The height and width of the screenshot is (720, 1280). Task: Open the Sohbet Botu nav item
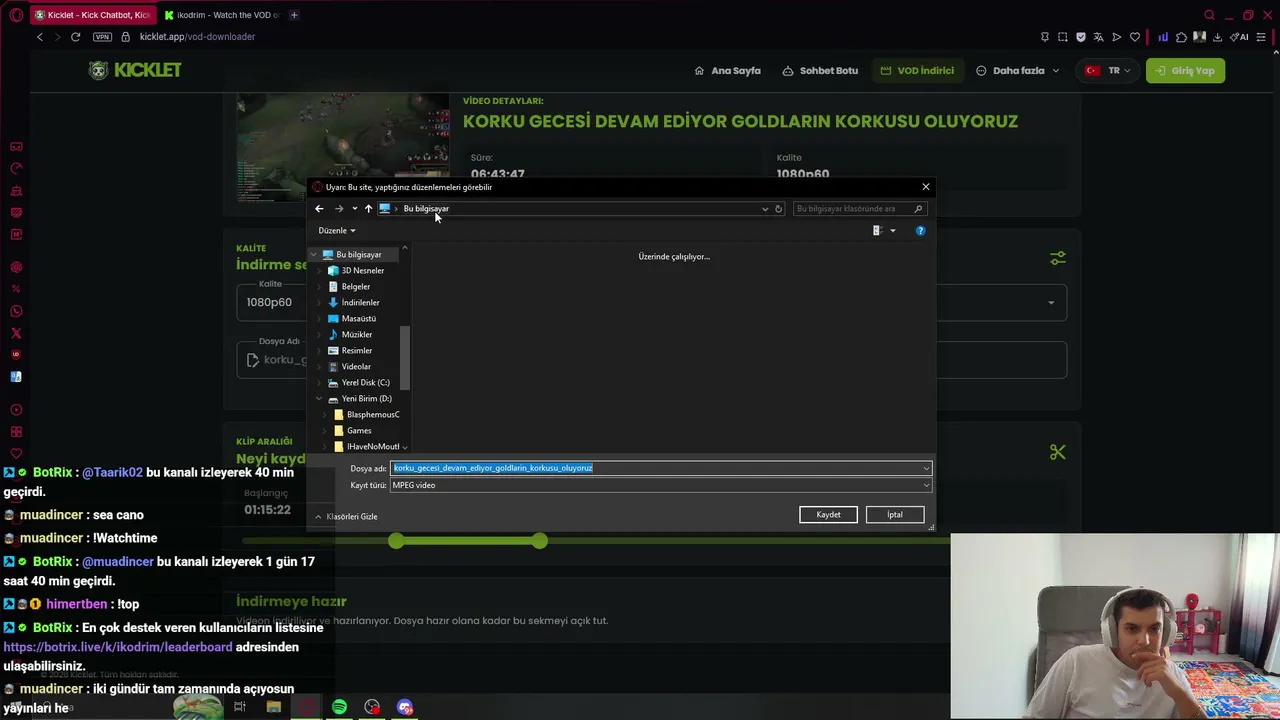[821, 71]
